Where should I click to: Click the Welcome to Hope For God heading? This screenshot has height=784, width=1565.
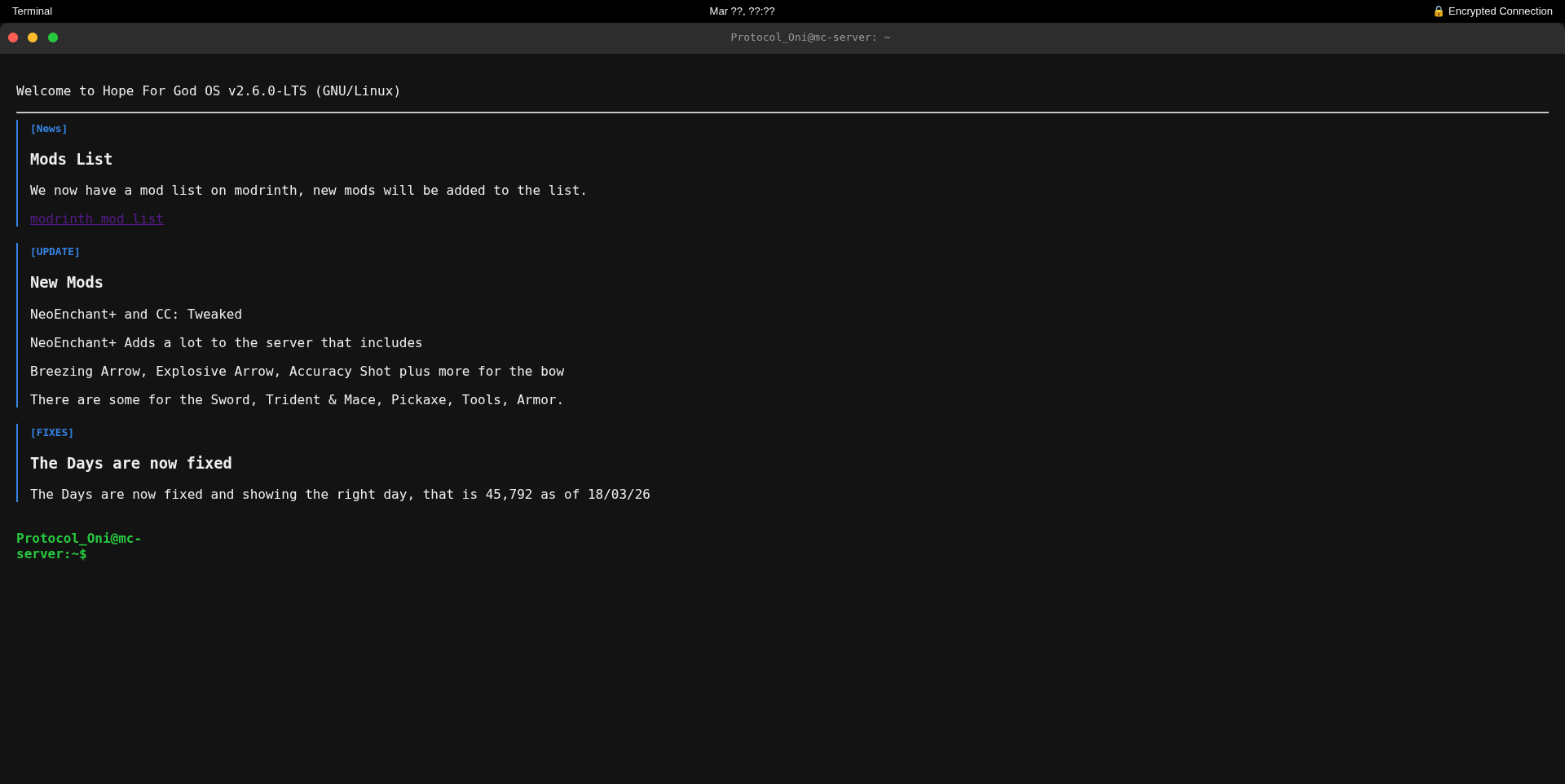[208, 90]
